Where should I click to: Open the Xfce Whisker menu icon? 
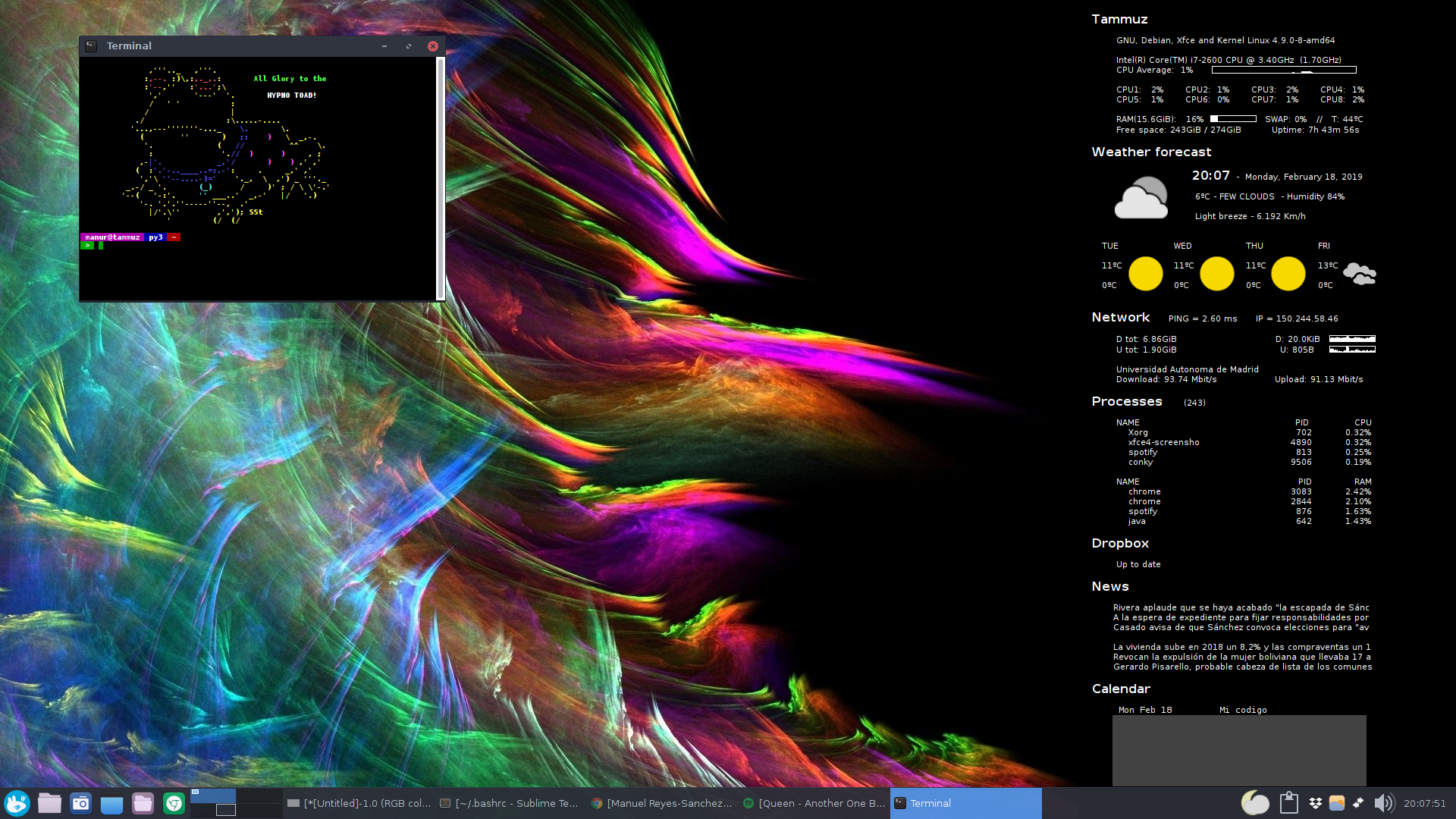(x=17, y=803)
